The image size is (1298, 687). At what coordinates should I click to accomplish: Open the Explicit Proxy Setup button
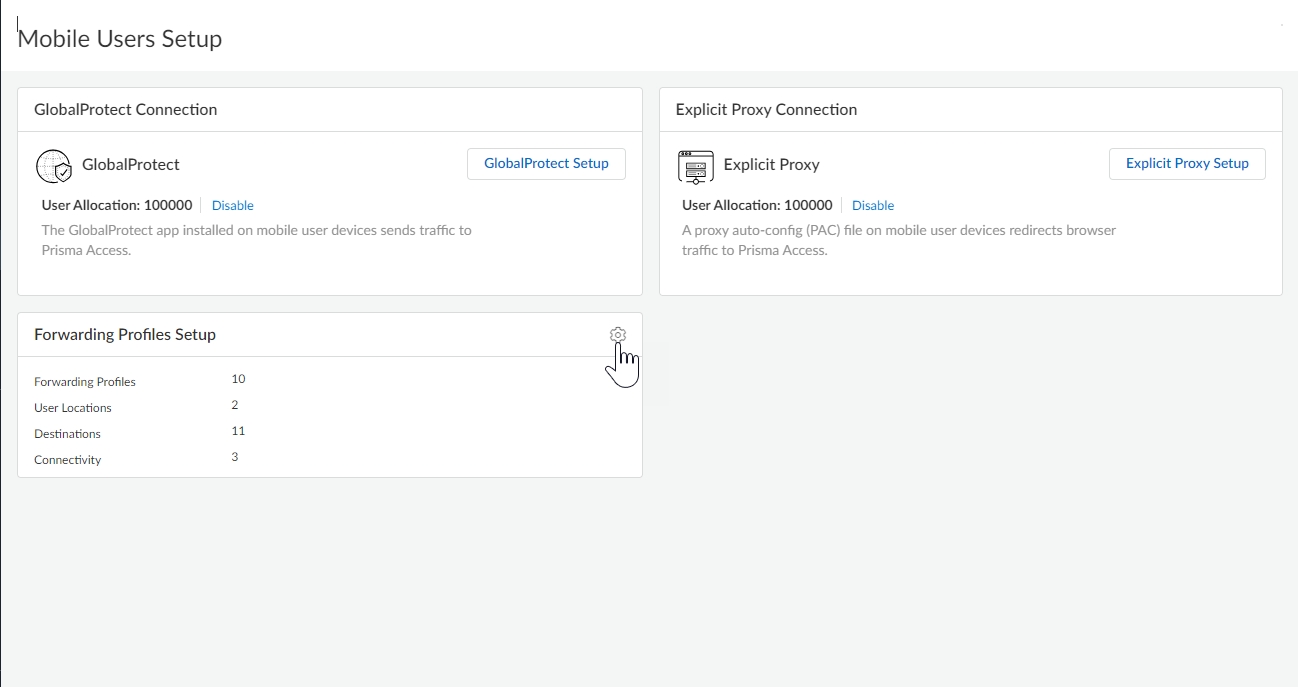[x=1187, y=164]
